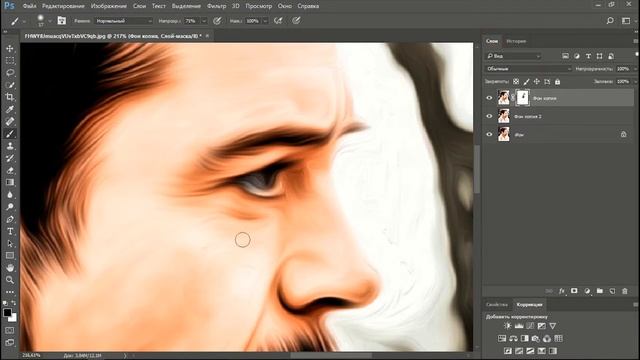Add Color Balance adjustment
640x360 pixels.
[x=513, y=338]
